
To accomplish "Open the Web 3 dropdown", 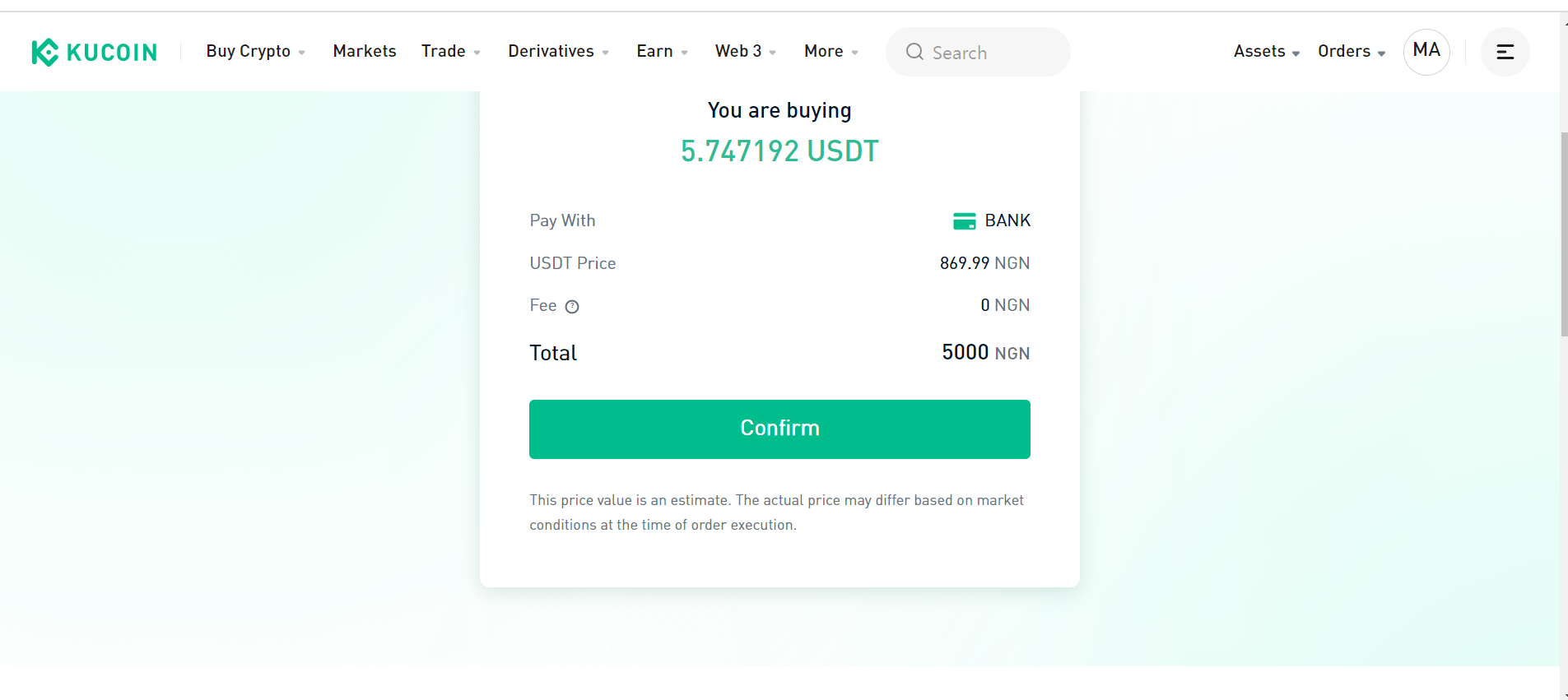I will pos(746,51).
